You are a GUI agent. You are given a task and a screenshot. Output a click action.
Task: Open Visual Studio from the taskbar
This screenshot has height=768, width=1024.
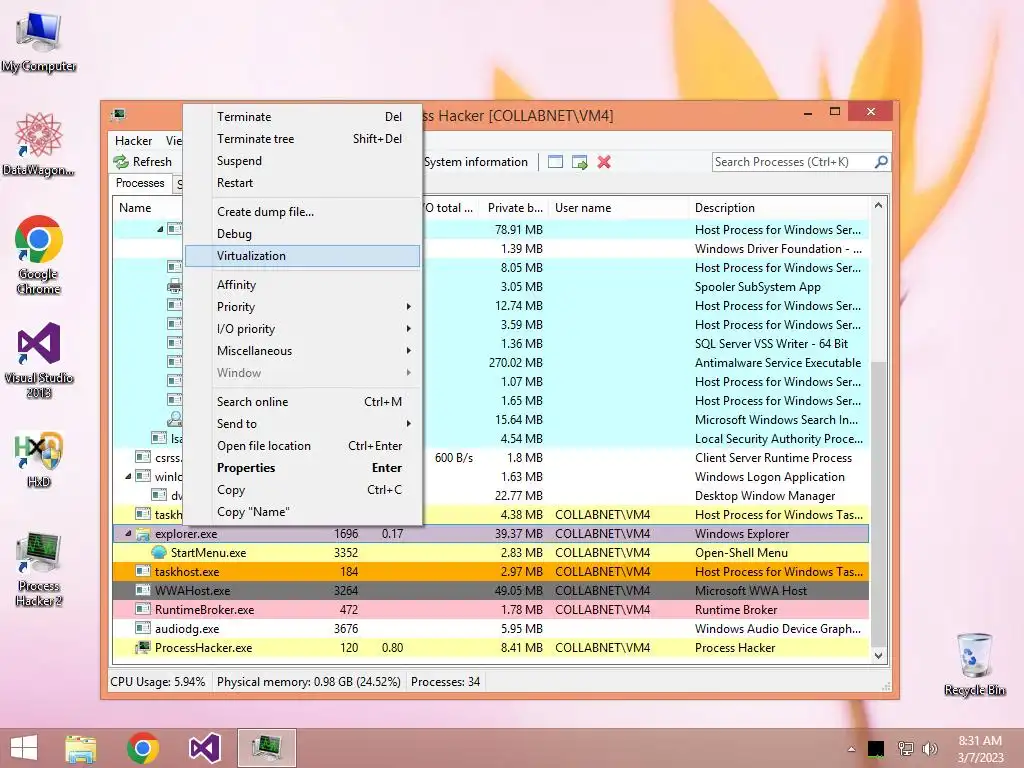click(x=204, y=748)
